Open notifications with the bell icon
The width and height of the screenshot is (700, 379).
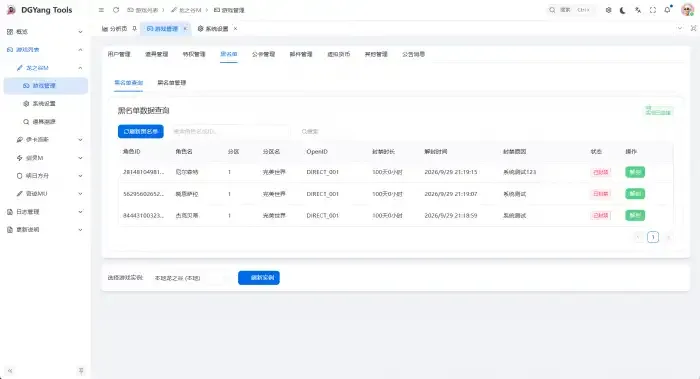click(667, 10)
